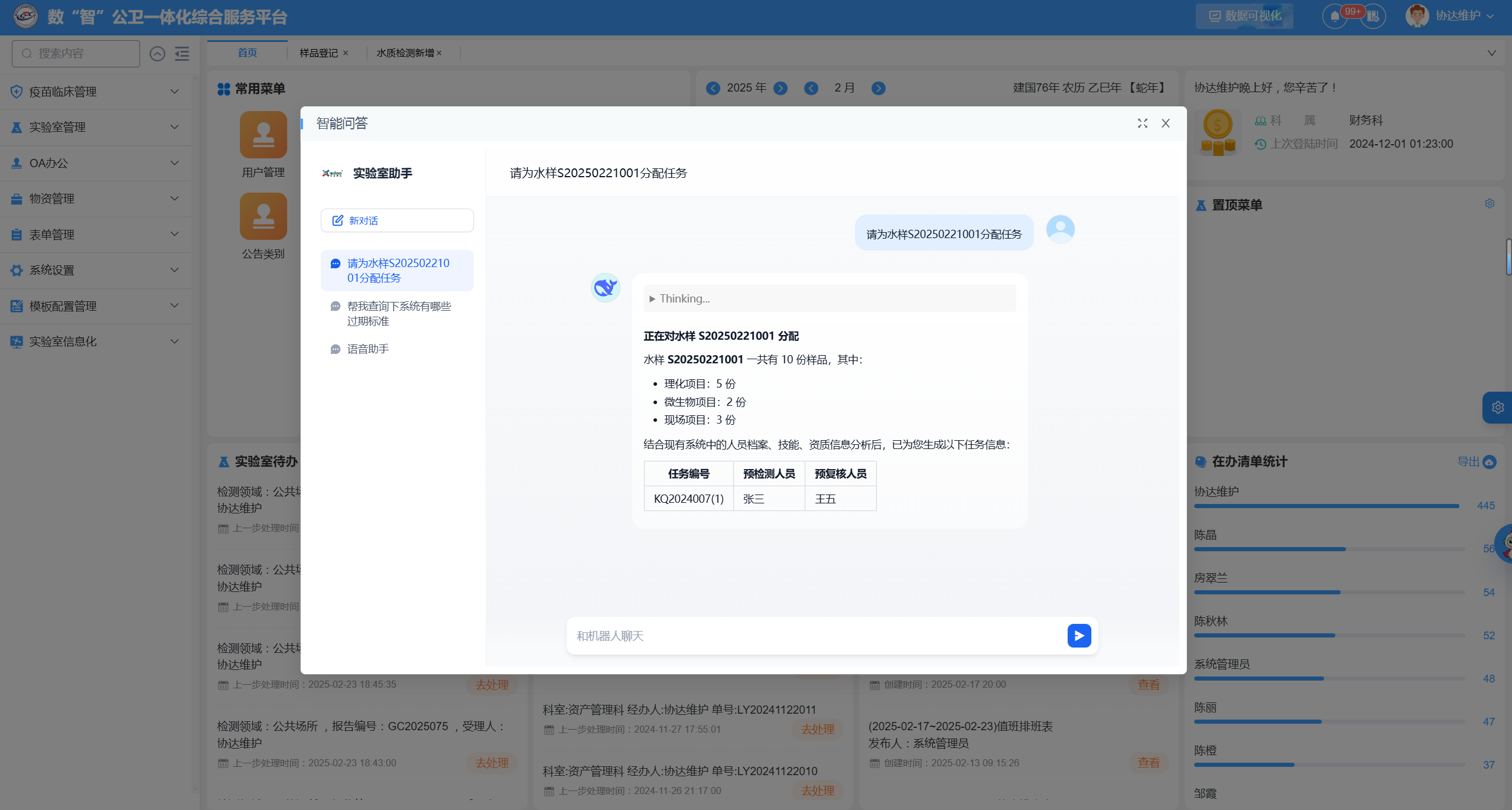Open the blue floating settings gear button

[1497, 408]
